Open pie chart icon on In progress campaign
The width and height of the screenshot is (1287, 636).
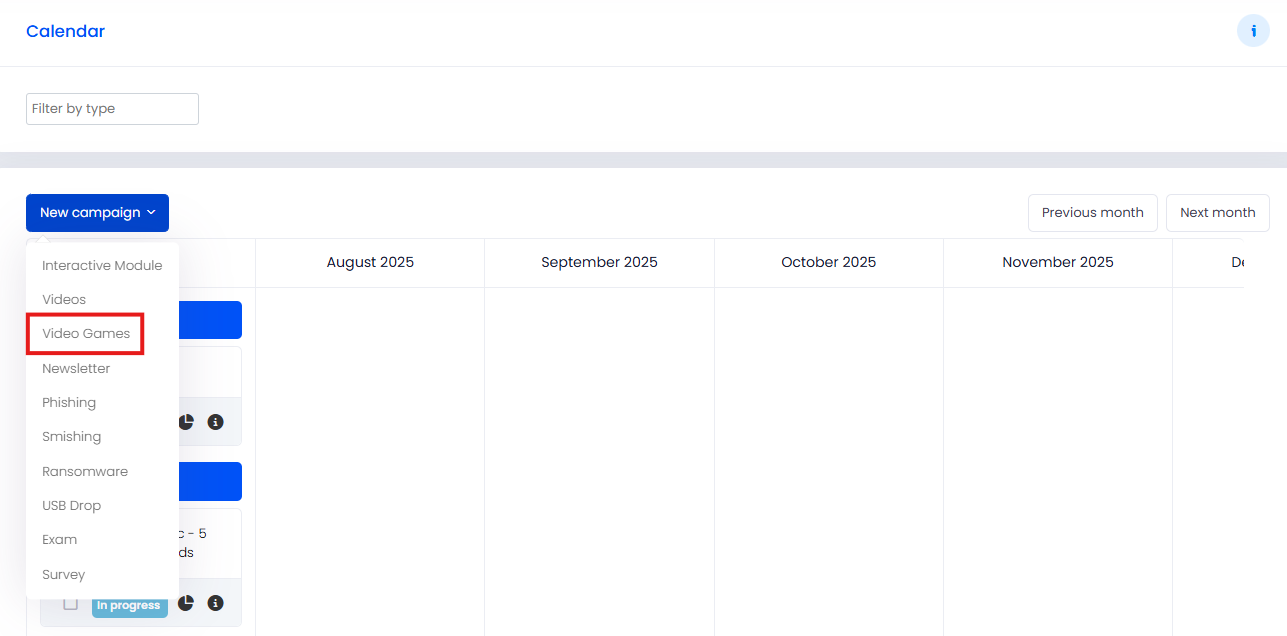point(186,603)
